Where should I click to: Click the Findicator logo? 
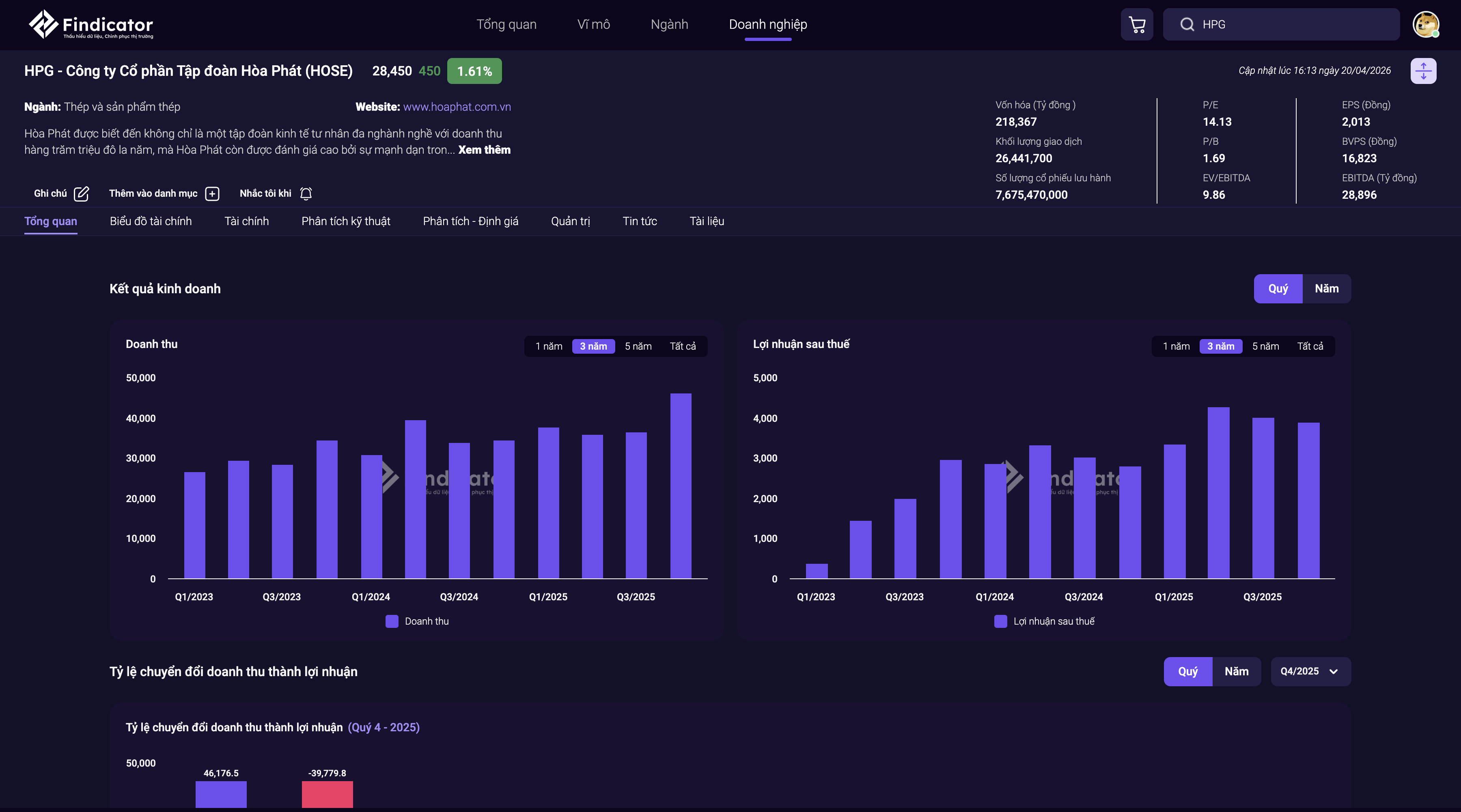pos(91,24)
